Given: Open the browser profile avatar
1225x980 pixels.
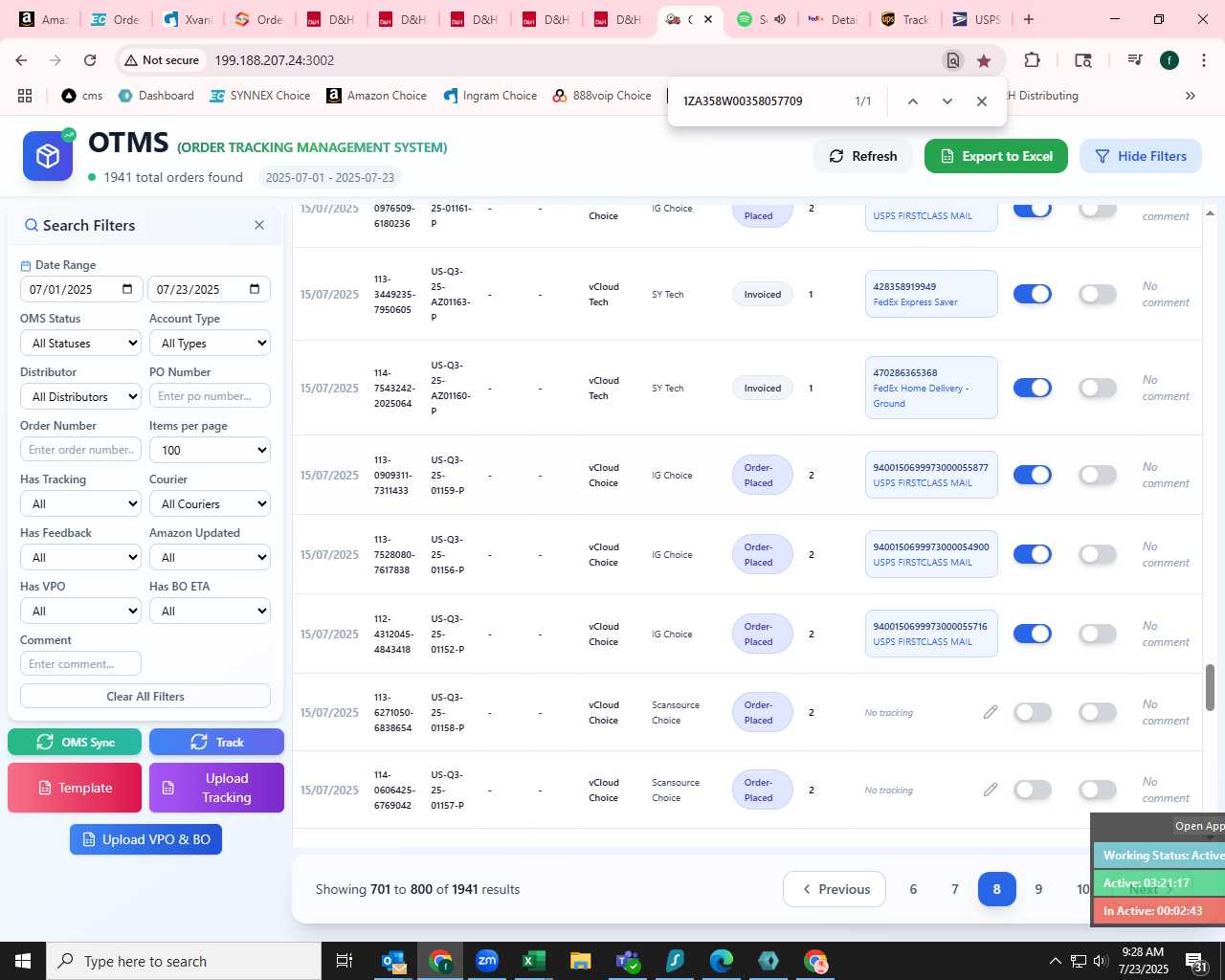Looking at the screenshot, I should tap(1169, 60).
